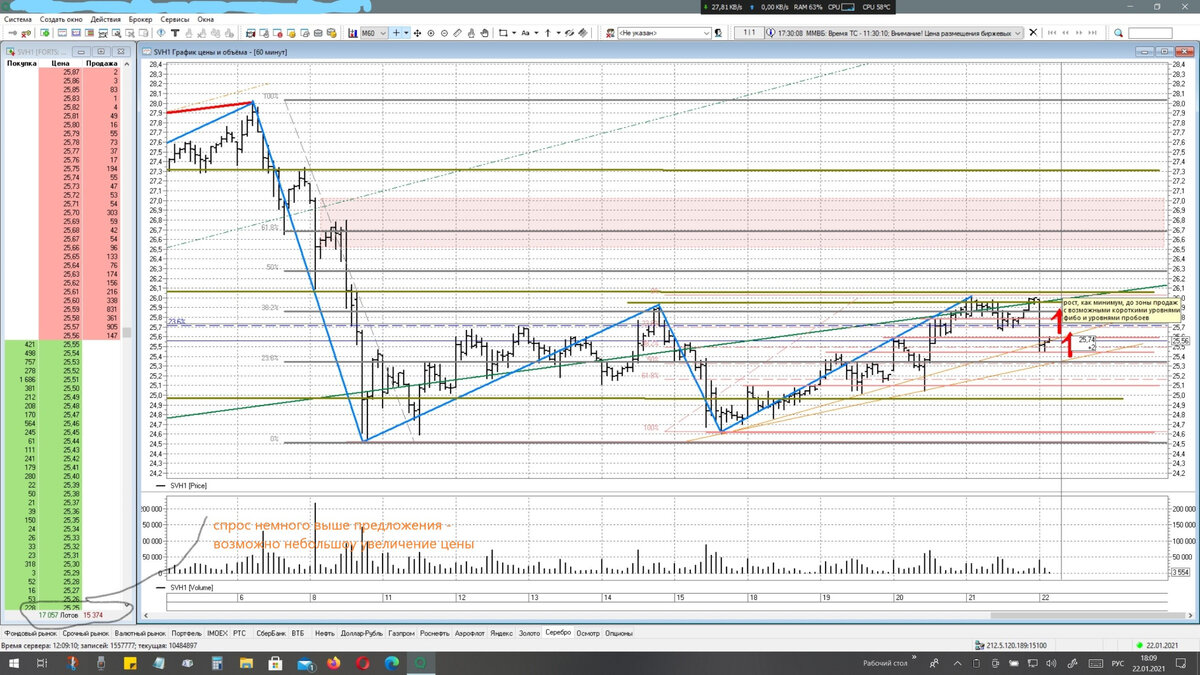
Task: Select the rectangle drawing tool
Action: pos(503,33)
